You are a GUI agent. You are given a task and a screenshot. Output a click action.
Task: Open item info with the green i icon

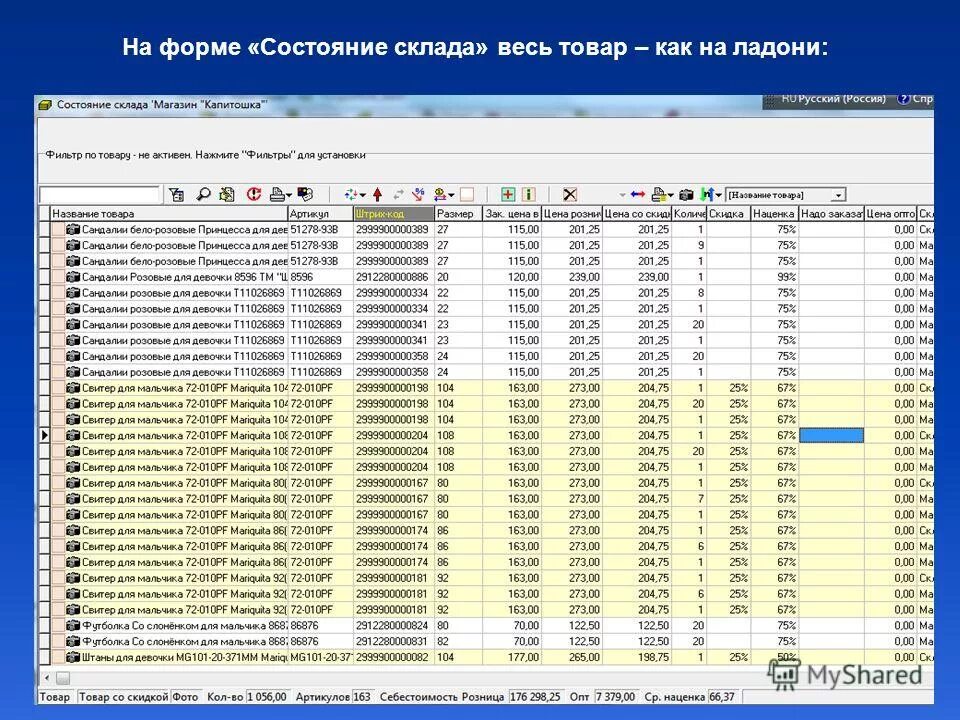[x=529, y=193]
